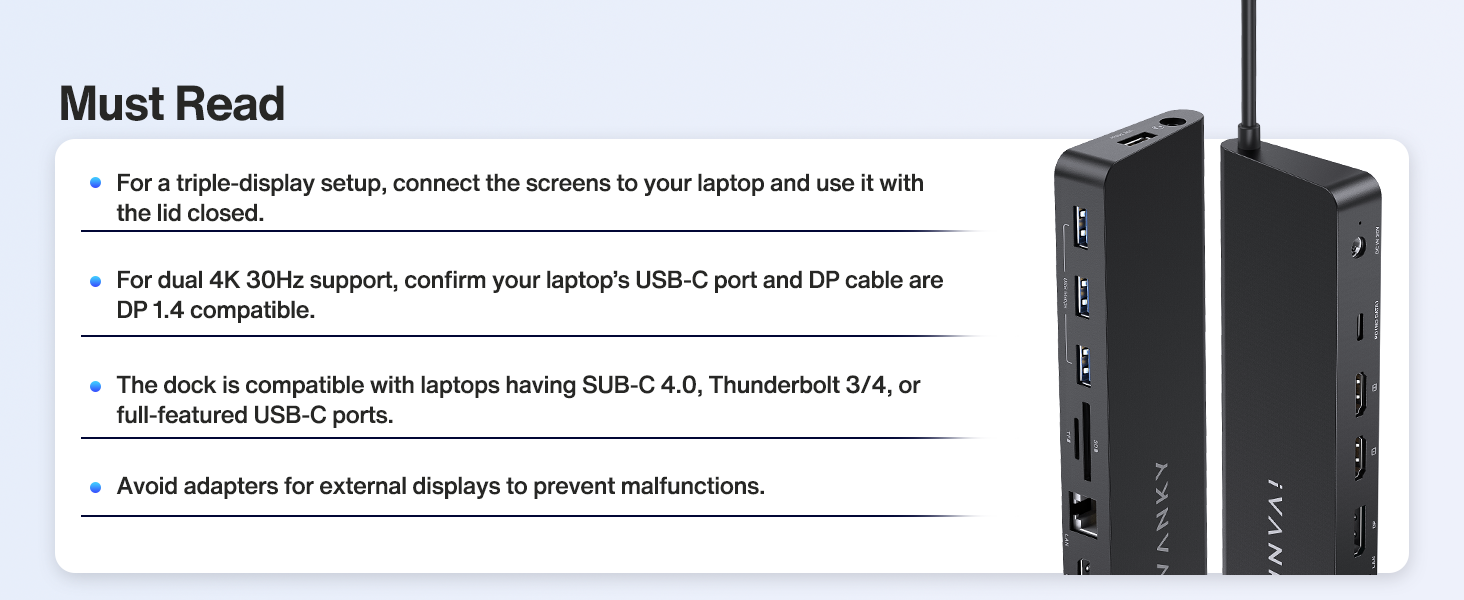Screen dimensions: 1464x600
Task: Select the triple-display setup tip text
Action: click(x=520, y=198)
